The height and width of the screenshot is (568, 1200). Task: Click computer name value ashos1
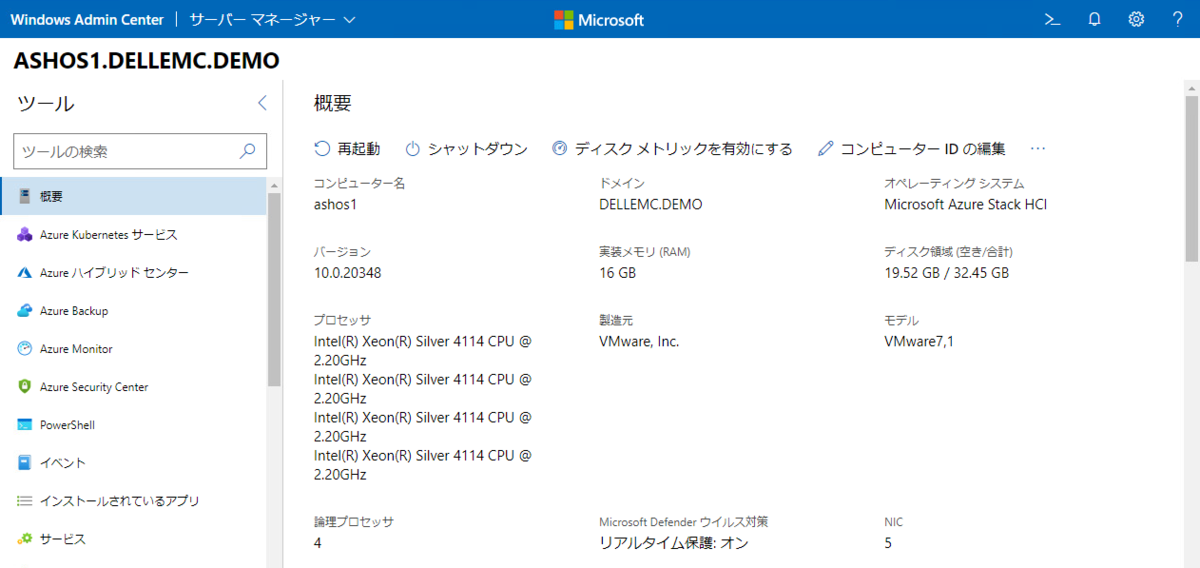point(336,204)
